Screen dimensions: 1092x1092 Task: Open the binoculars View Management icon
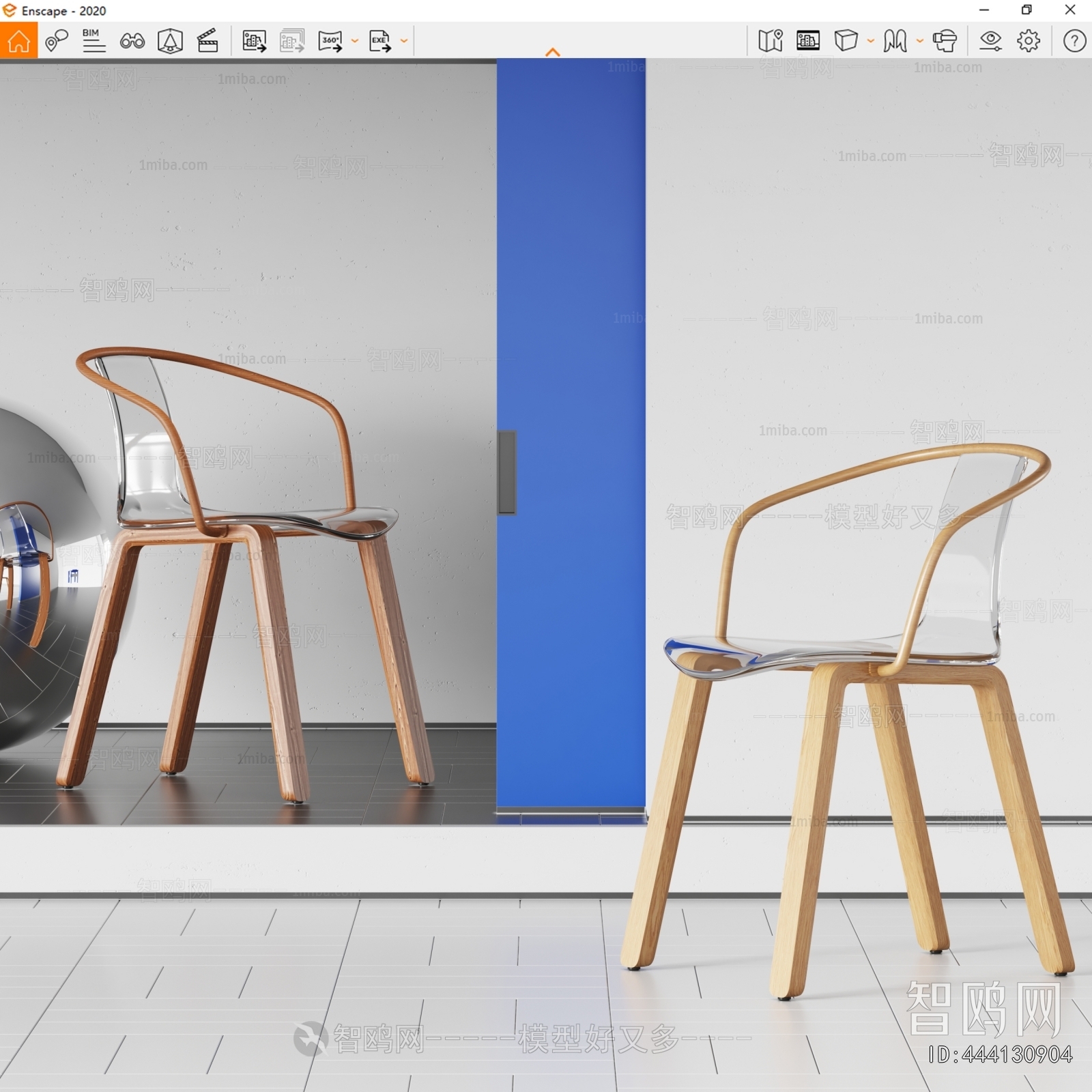click(132, 41)
